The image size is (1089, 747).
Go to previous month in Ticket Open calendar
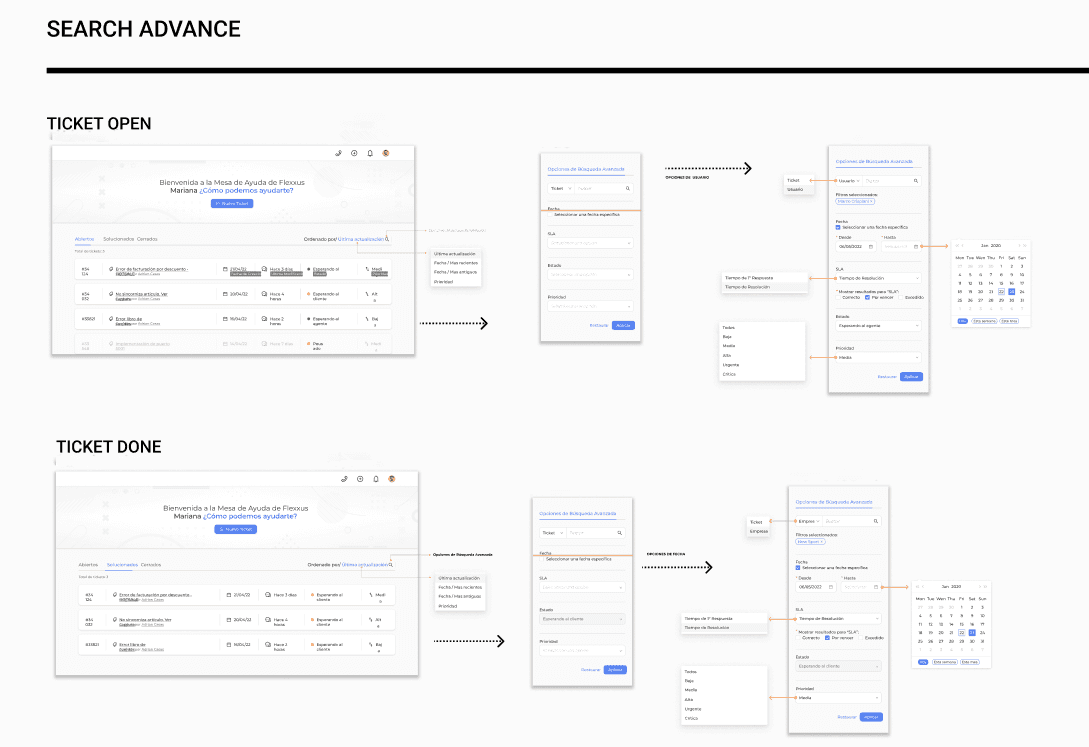pos(962,245)
